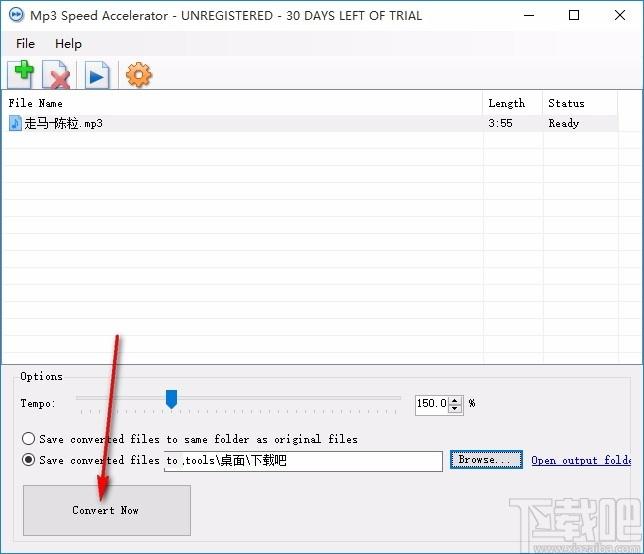Minimize the Mp3 Speed Accelerator window
The height and width of the screenshot is (554, 644).
click(x=529, y=16)
